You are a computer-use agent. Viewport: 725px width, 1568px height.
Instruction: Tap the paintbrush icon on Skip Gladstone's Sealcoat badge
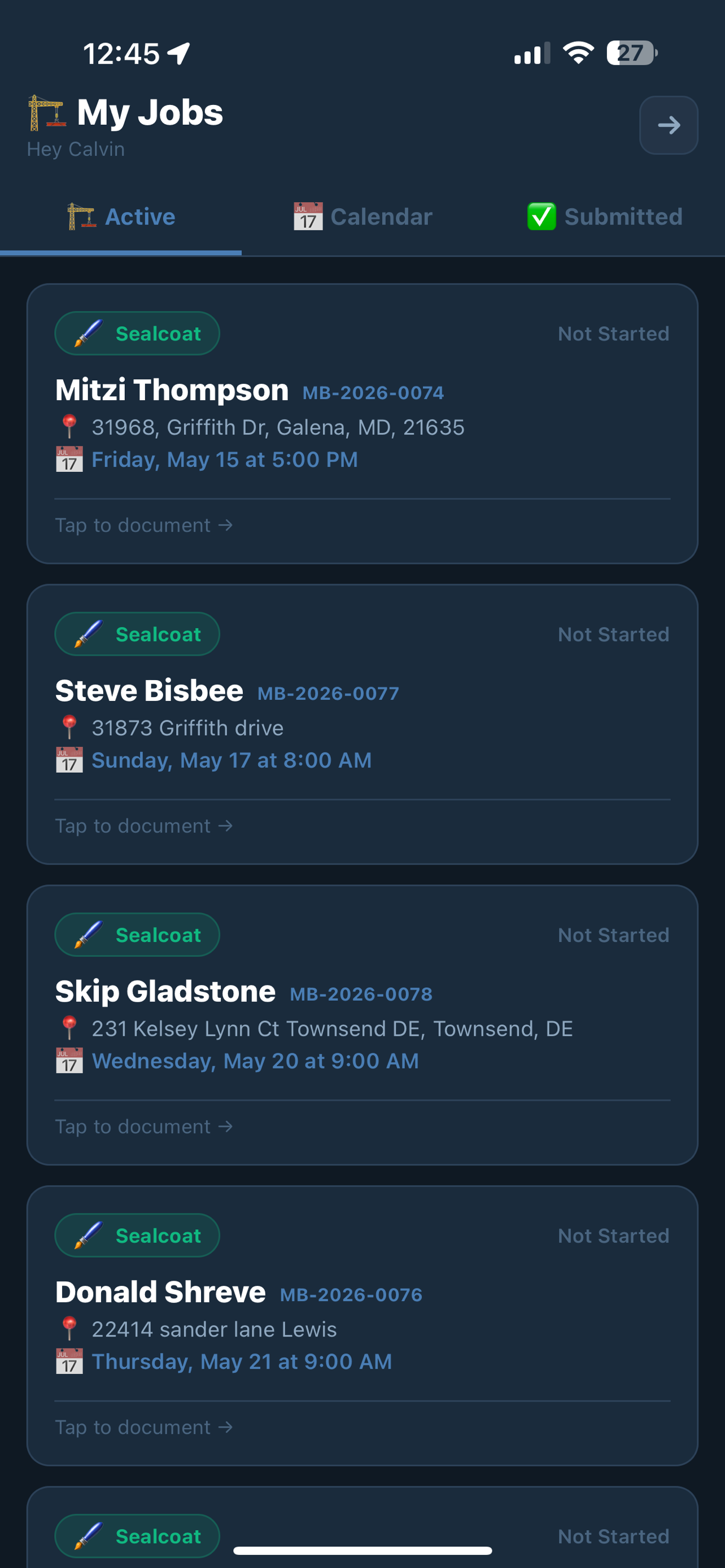tap(88, 934)
